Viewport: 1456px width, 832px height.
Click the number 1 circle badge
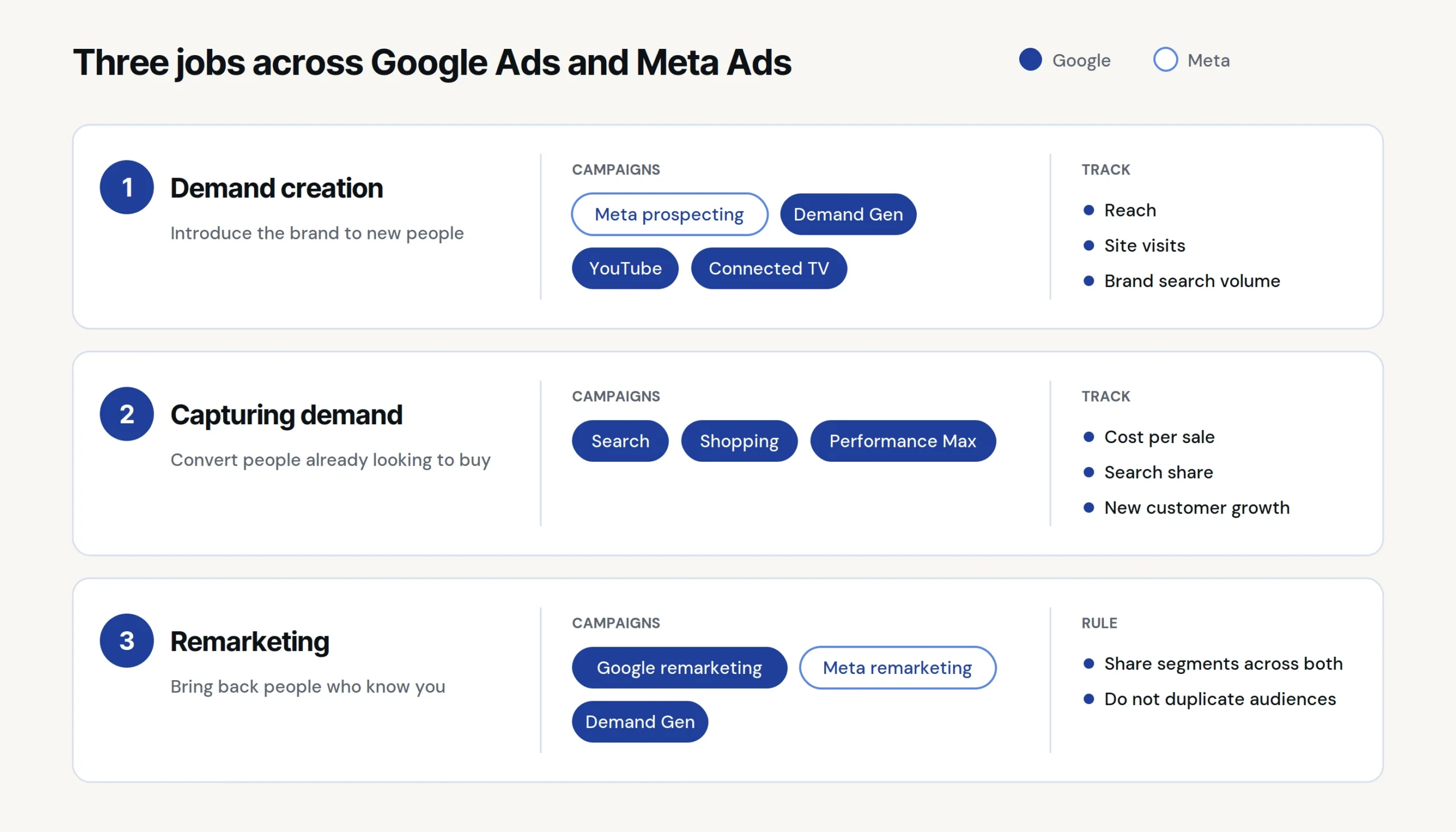pos(127,188)
